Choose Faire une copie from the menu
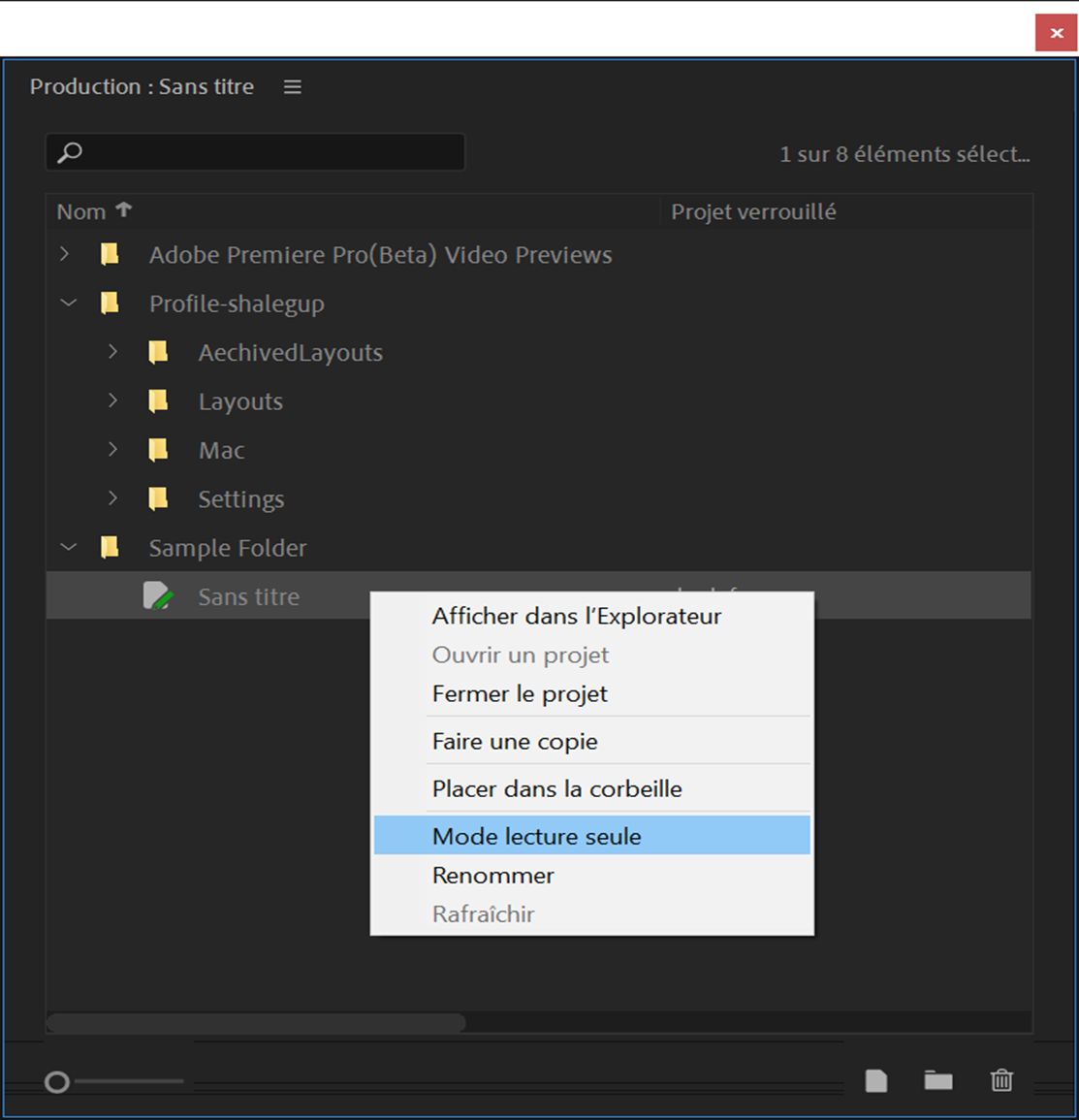The image size is (1079, 1120). tap(515, 741)
